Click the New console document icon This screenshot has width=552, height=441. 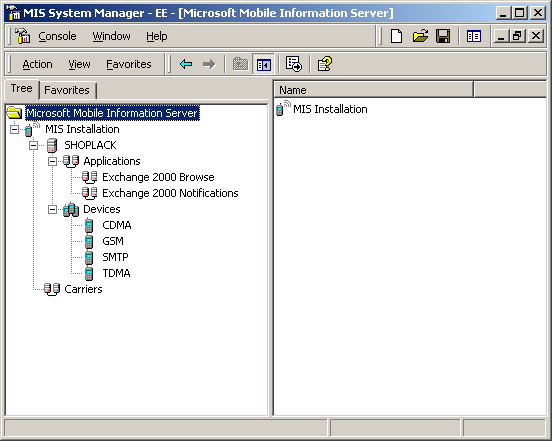pos(396,36)
